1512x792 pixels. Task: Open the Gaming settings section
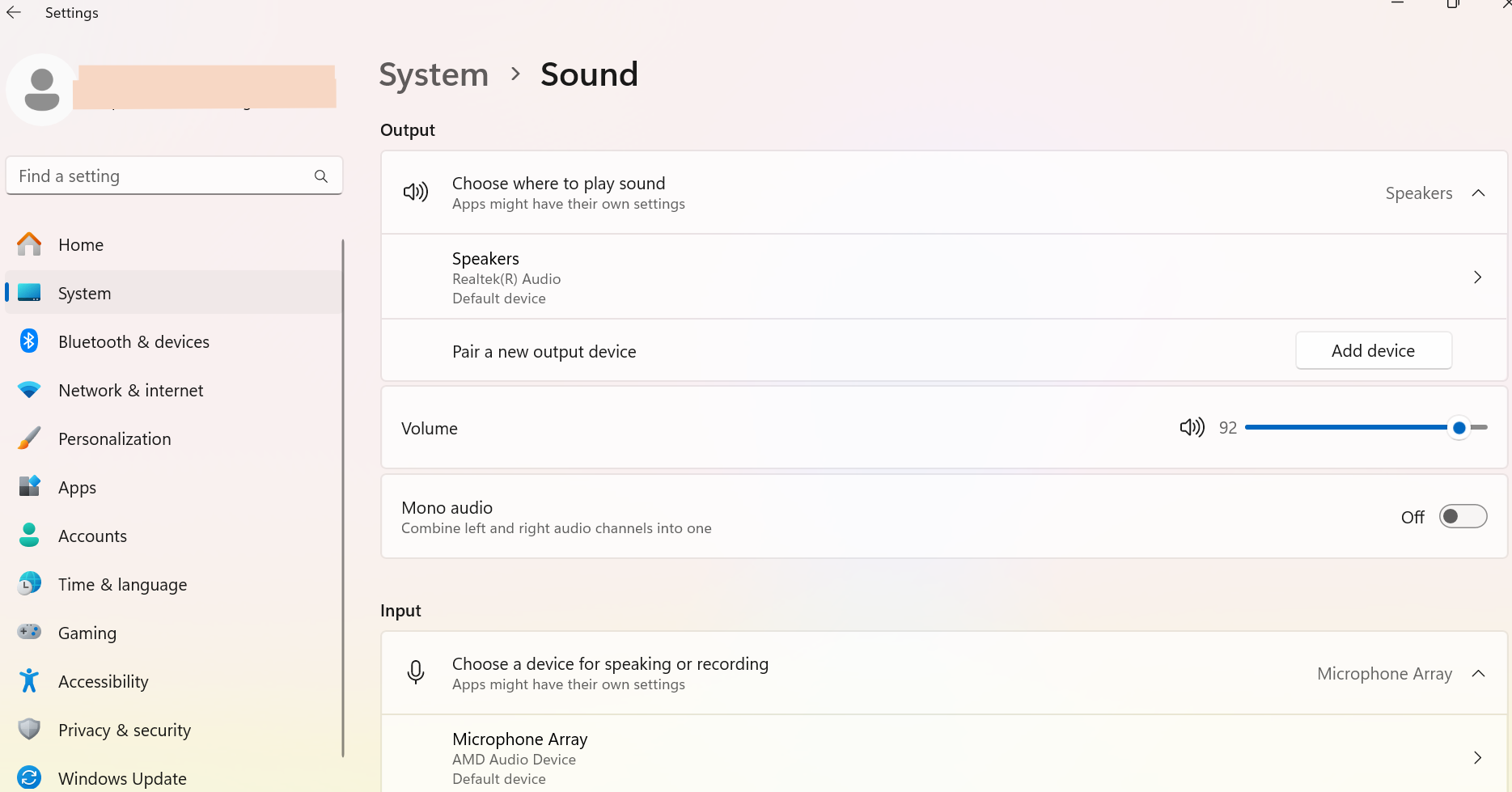[x=87, y=633]
